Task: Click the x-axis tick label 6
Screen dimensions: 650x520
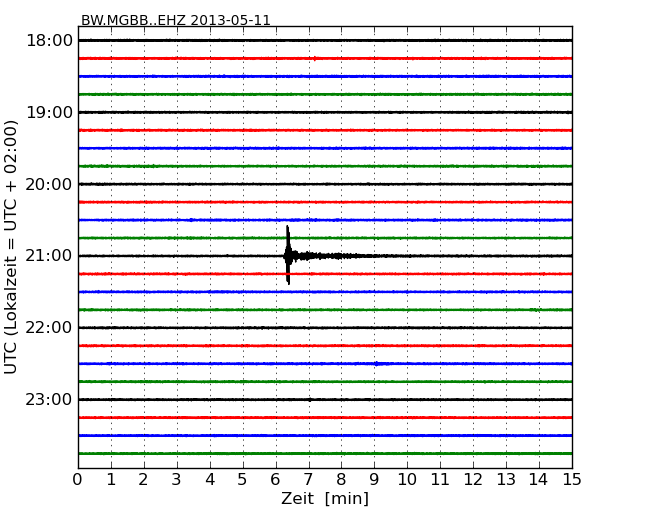Action: click(275, 480)
